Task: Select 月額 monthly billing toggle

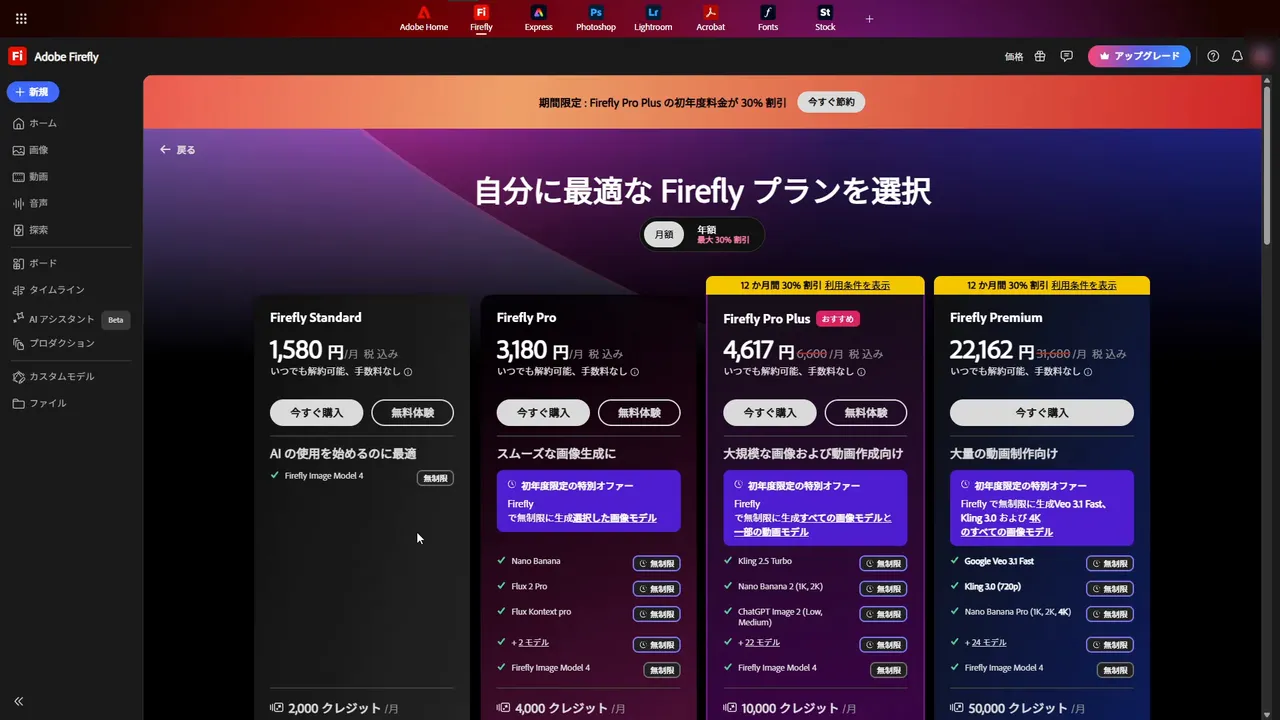Action: [x=664, y=235]
